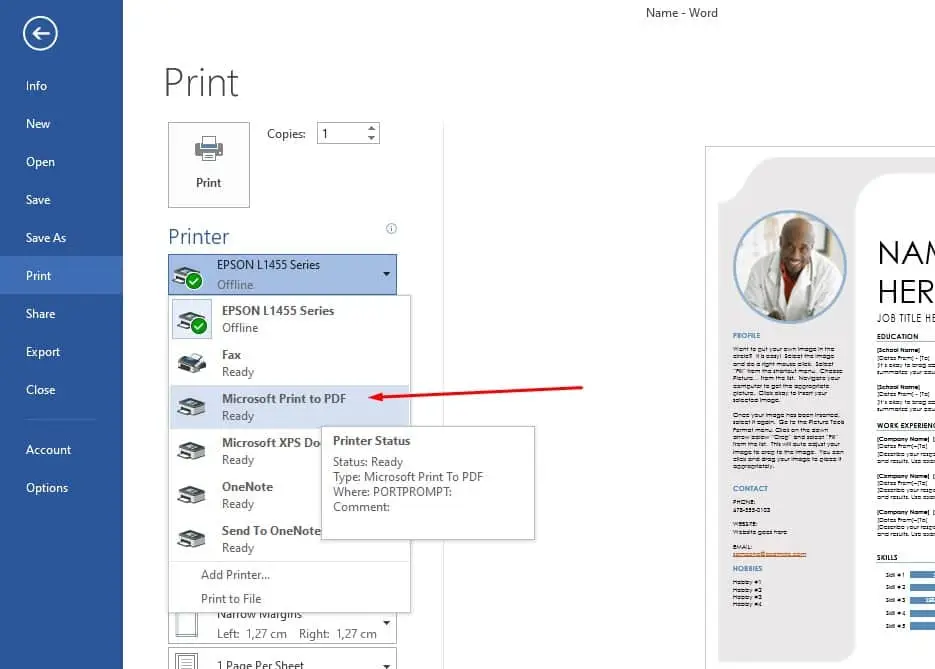Click the printer info icon
Viewport: 935px width, 669px height.
(x=391, y=228)
